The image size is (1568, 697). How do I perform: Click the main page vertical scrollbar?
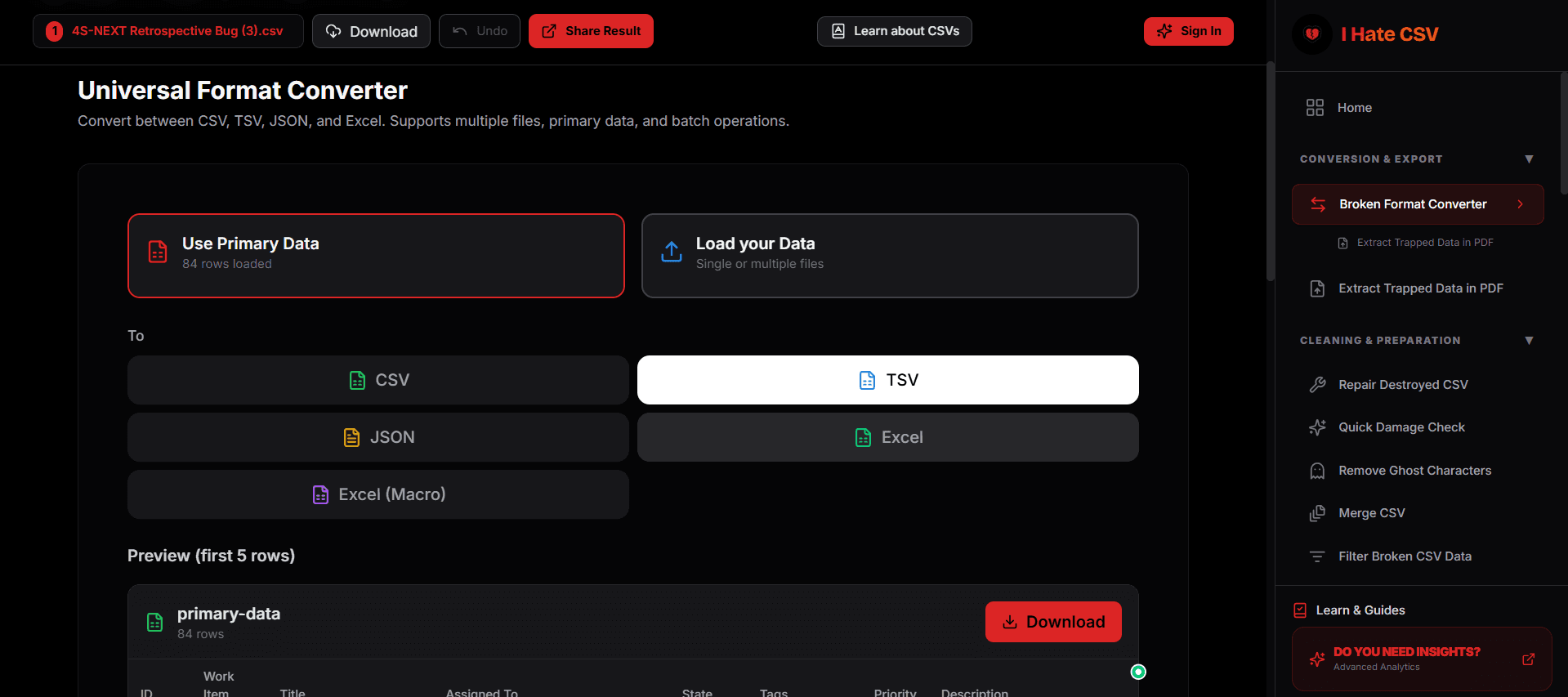(x=1271, y=172)
